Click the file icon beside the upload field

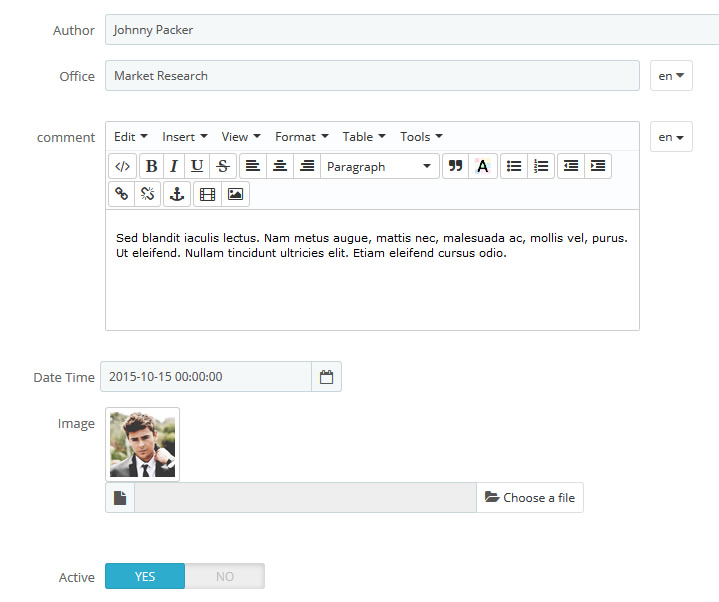point(120,497)
